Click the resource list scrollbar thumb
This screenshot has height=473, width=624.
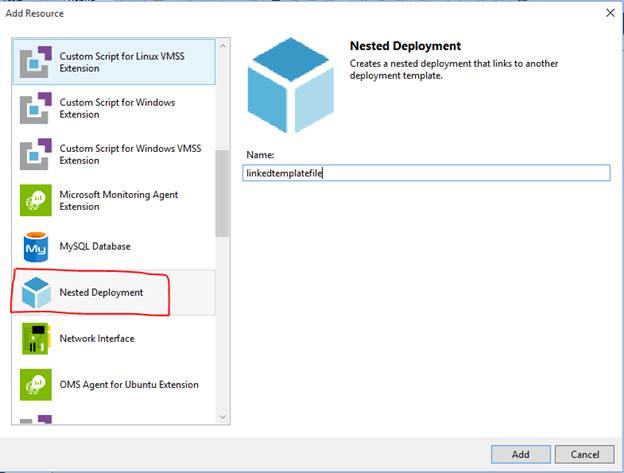tap(222, 193)
